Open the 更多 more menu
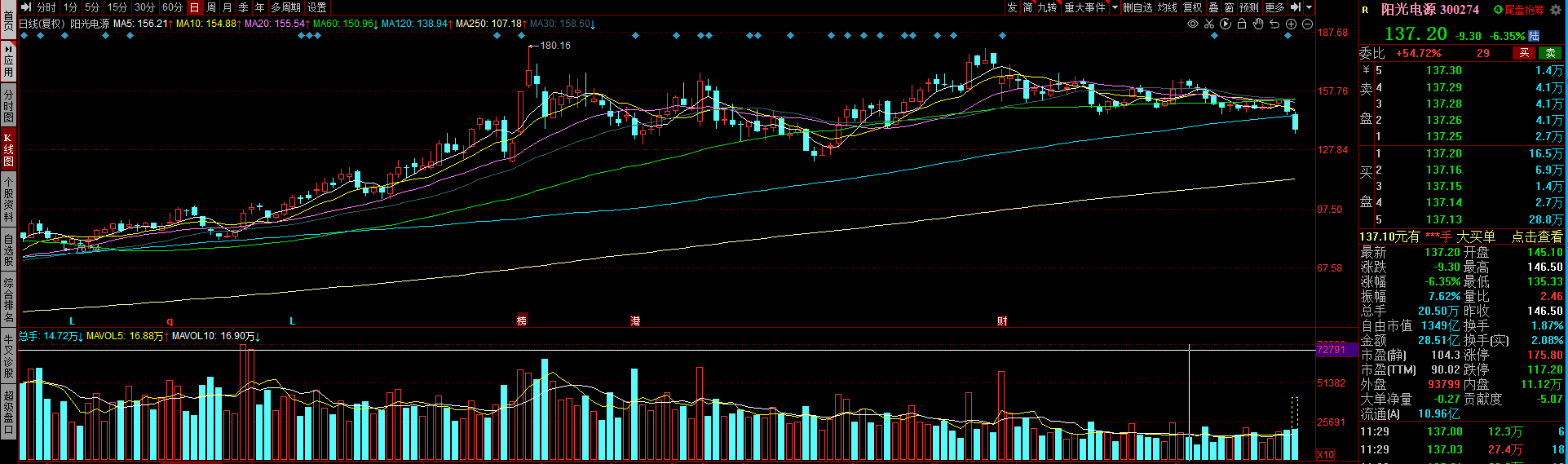Screen dimensions: 1568x464 coord(1275,7)
